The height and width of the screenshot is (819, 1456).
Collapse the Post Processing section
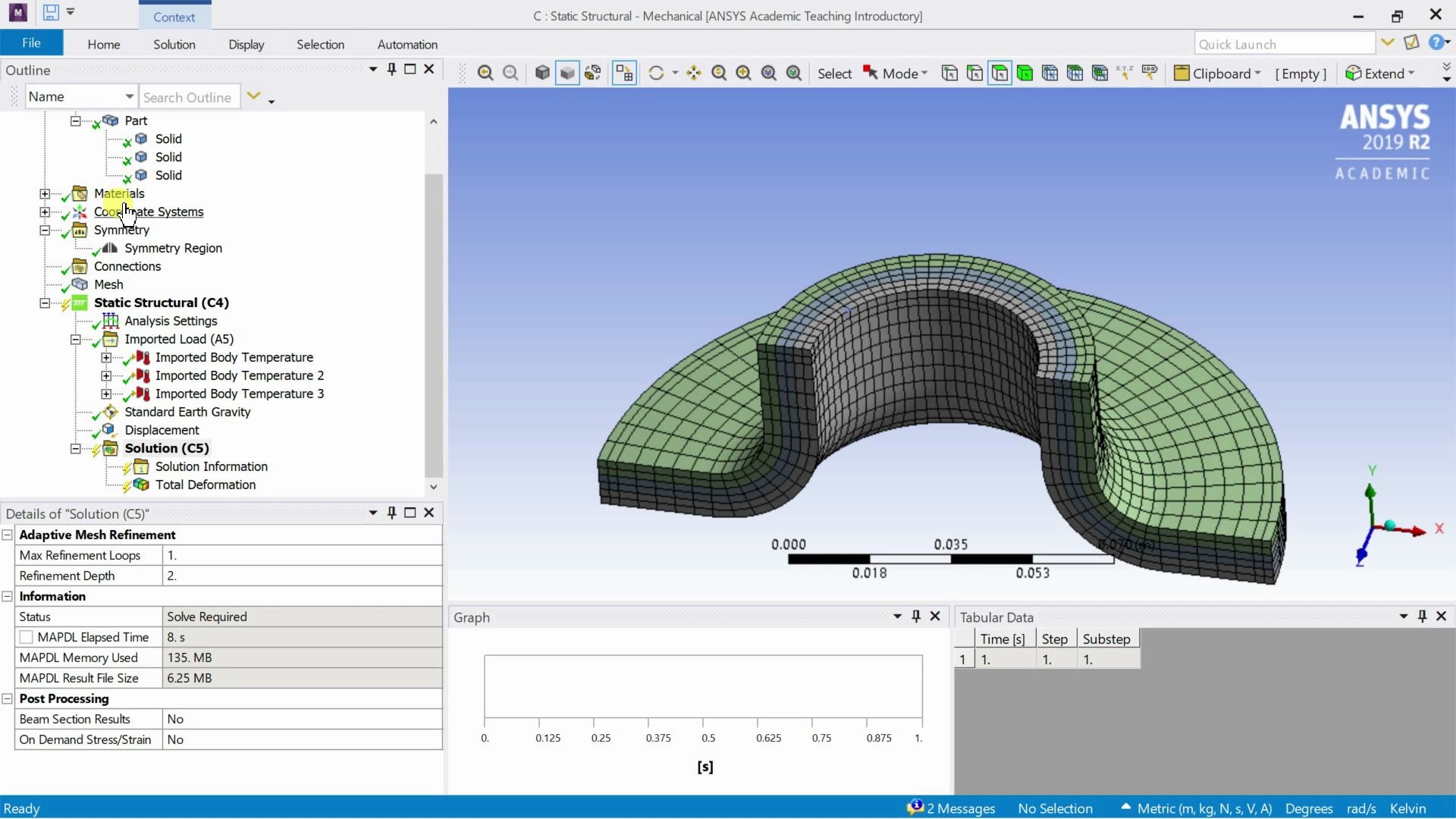click(7, 698)
